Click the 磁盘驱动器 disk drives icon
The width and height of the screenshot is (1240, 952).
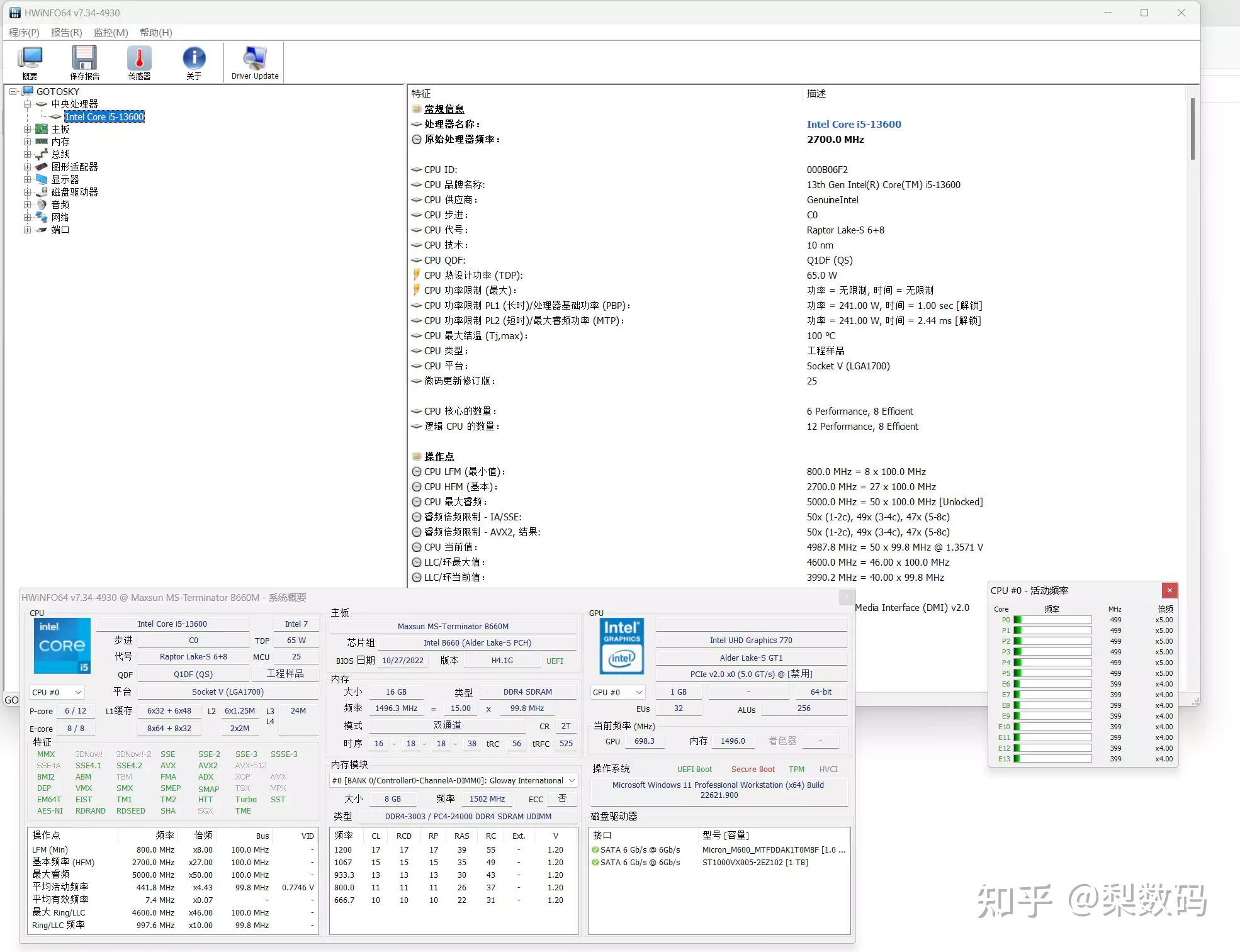(x=42, y=192)
